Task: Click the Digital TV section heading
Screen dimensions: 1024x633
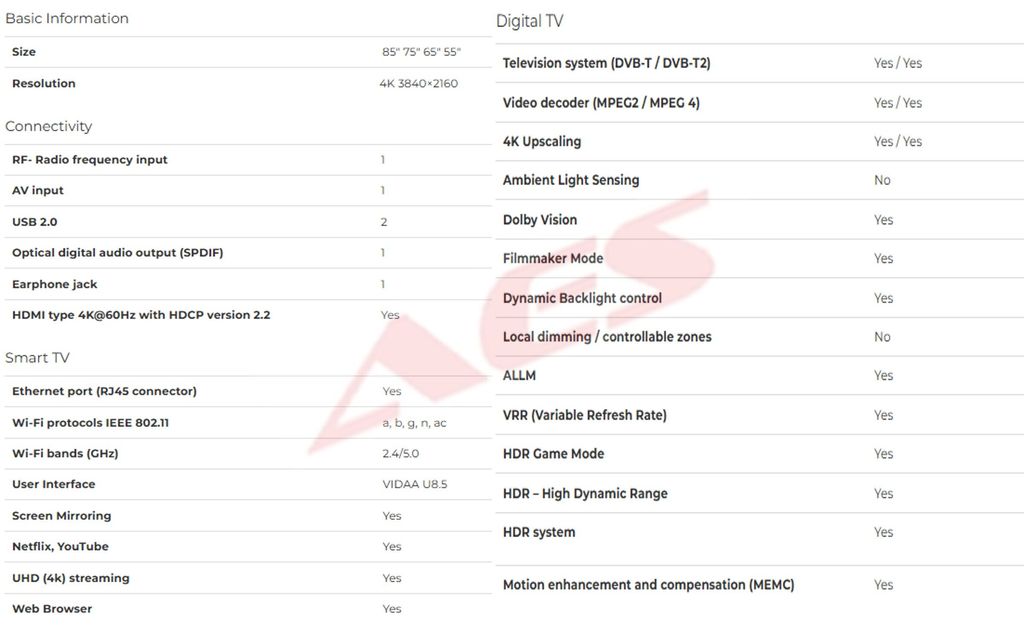Action: click(530, 21)
